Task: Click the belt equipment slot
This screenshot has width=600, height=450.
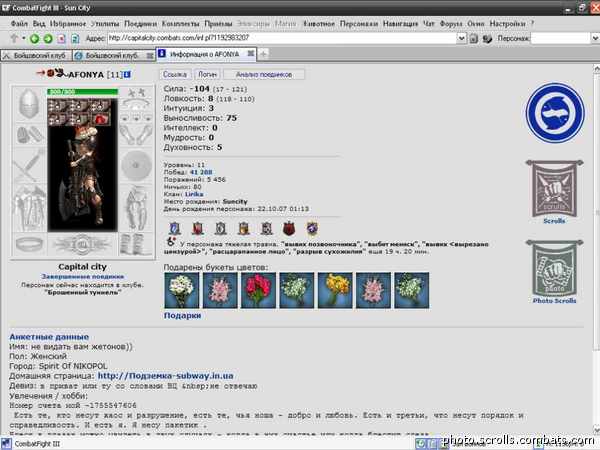Action: click(x=30, y=244)
